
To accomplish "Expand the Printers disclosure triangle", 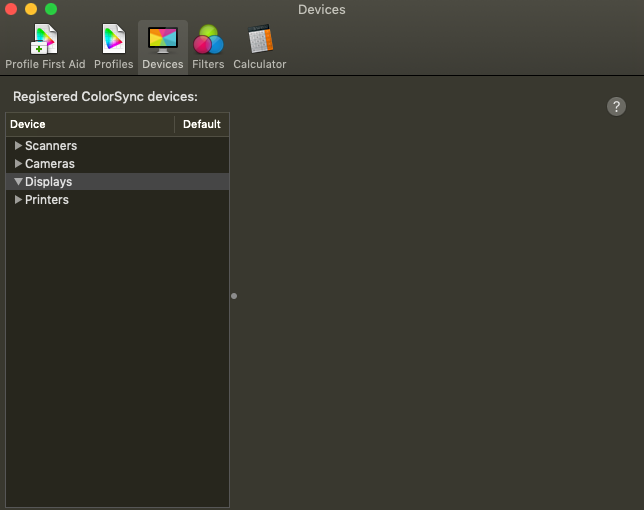I will [18, 200].
